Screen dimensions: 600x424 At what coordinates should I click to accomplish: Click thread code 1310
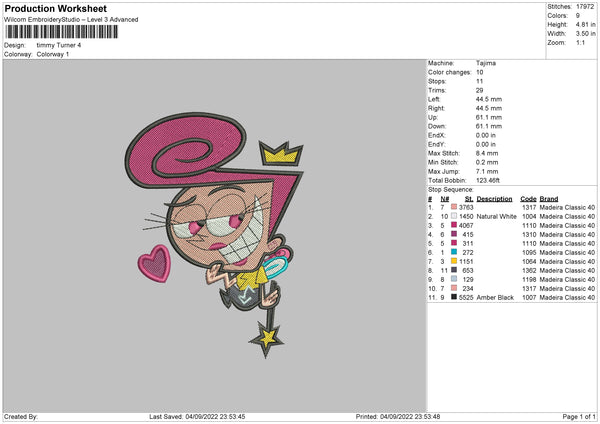pos(529,235)
